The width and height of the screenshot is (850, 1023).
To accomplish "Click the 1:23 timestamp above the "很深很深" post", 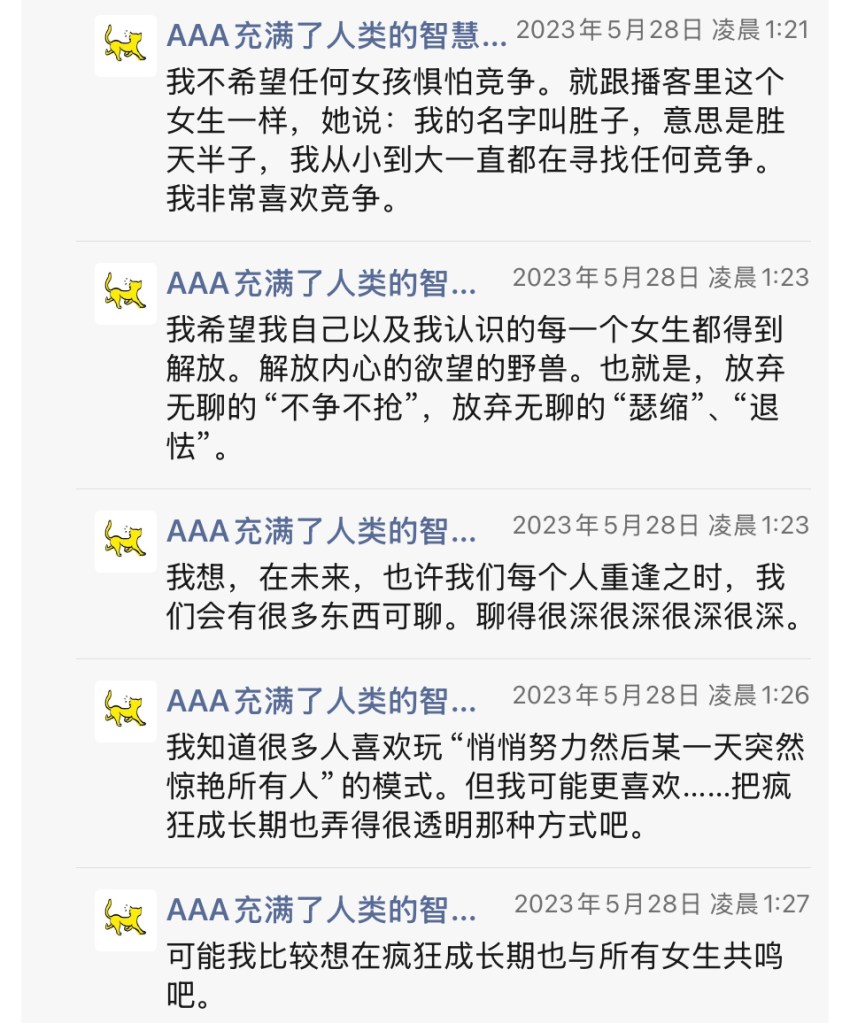I will [x=660, y=525].
